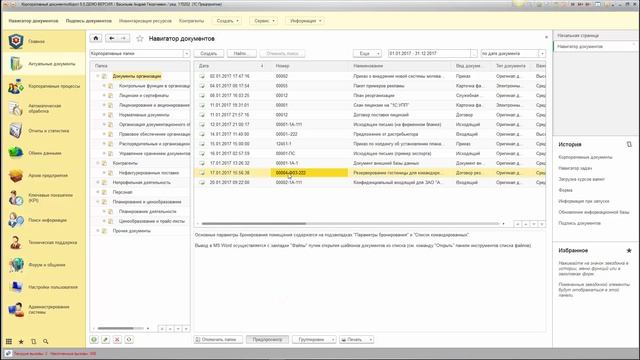Screen dimensions: 640x360
Task: Open the Еще dropdown button
Action: [x=367, y=53]
